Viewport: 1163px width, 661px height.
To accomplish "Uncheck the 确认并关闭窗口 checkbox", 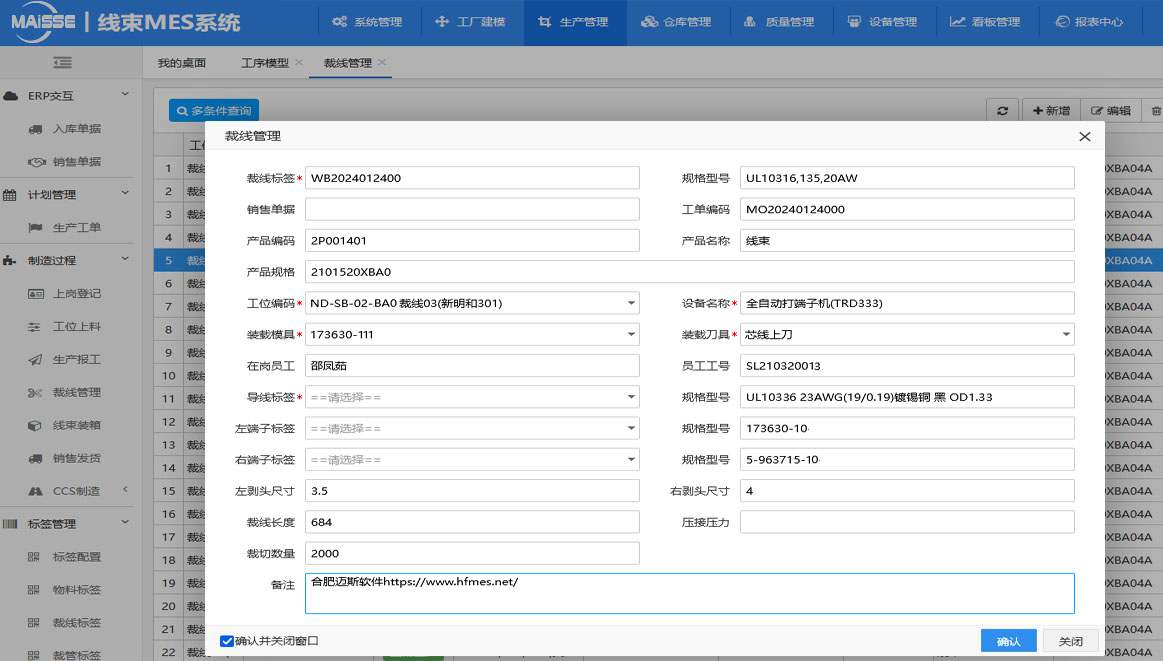I will [x=227, y=640].
